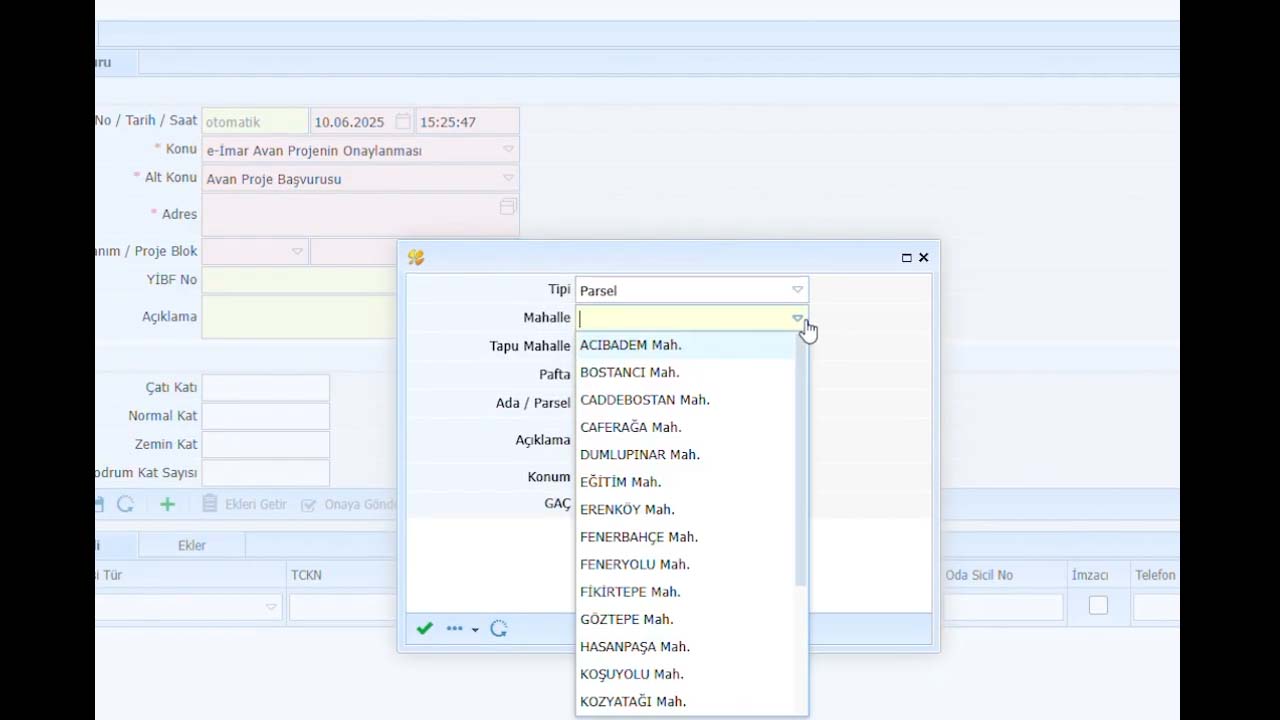Click the Mahalle list scrollbar

(x=800, y=460)
